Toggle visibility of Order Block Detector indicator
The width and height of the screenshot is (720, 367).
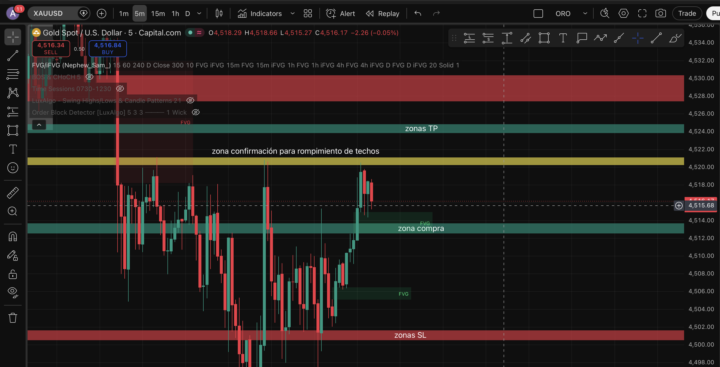click(x=196, y=112)
